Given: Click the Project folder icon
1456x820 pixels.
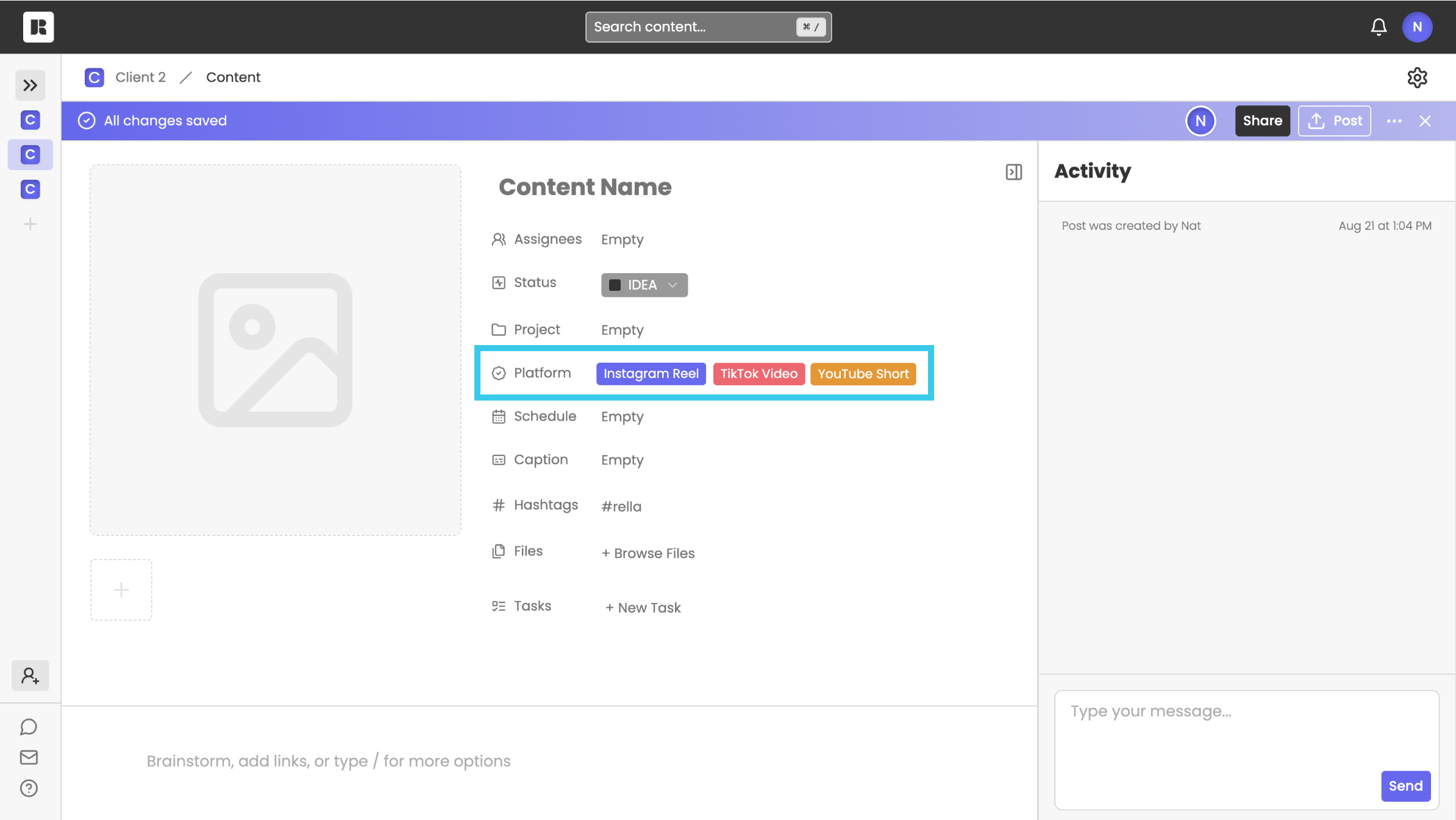Looking at the screenshot, I should (498, 329).
